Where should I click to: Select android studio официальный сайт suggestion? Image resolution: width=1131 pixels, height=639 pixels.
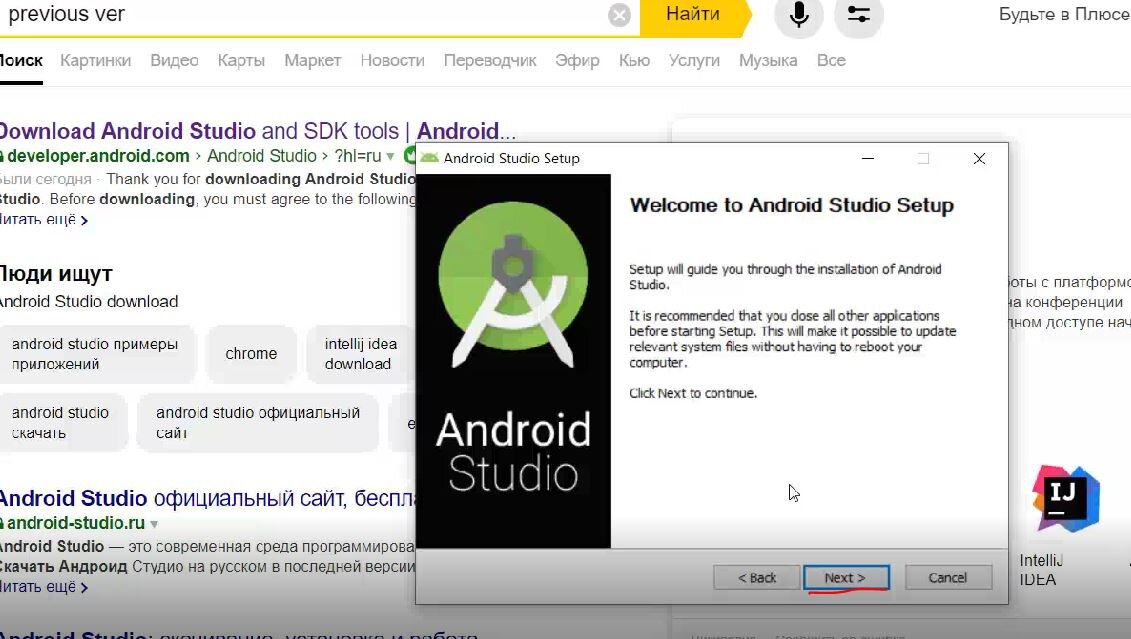(258, 423)
